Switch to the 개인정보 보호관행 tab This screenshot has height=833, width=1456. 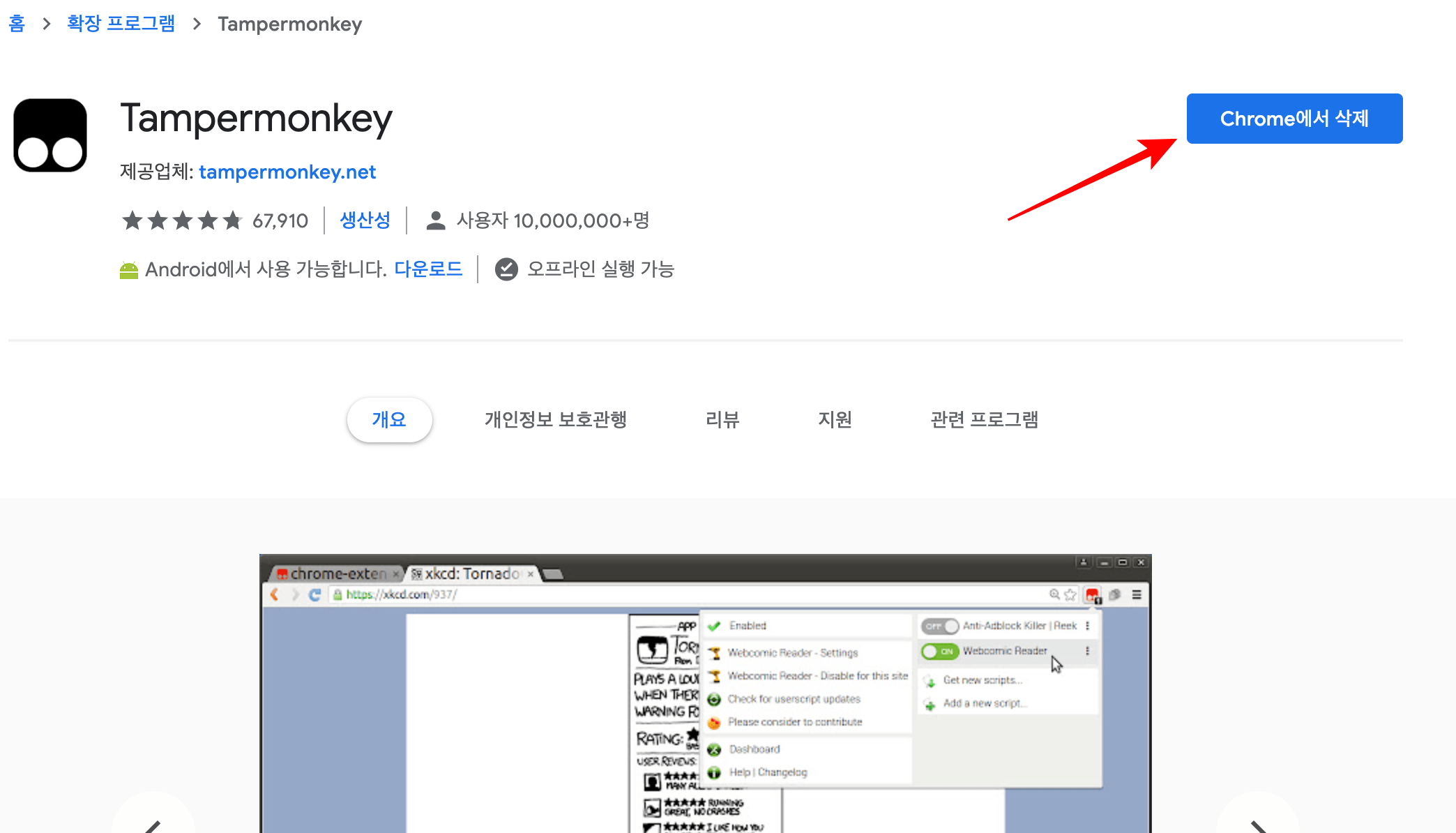[556, 419]
